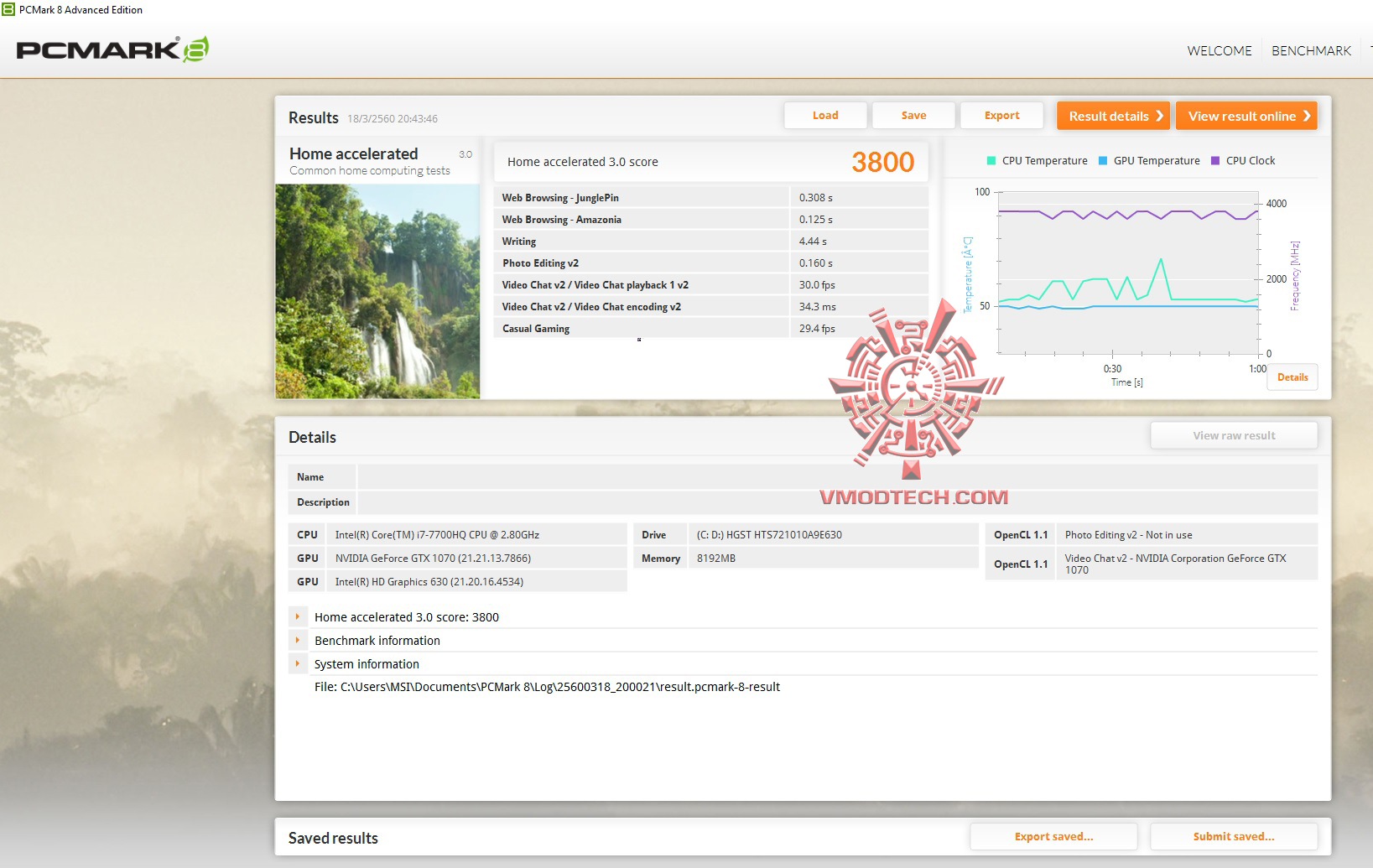Click the CPU Clock legend swatch
Image resolution: width=1373 pixels, height=868 pixels.
1215,161
